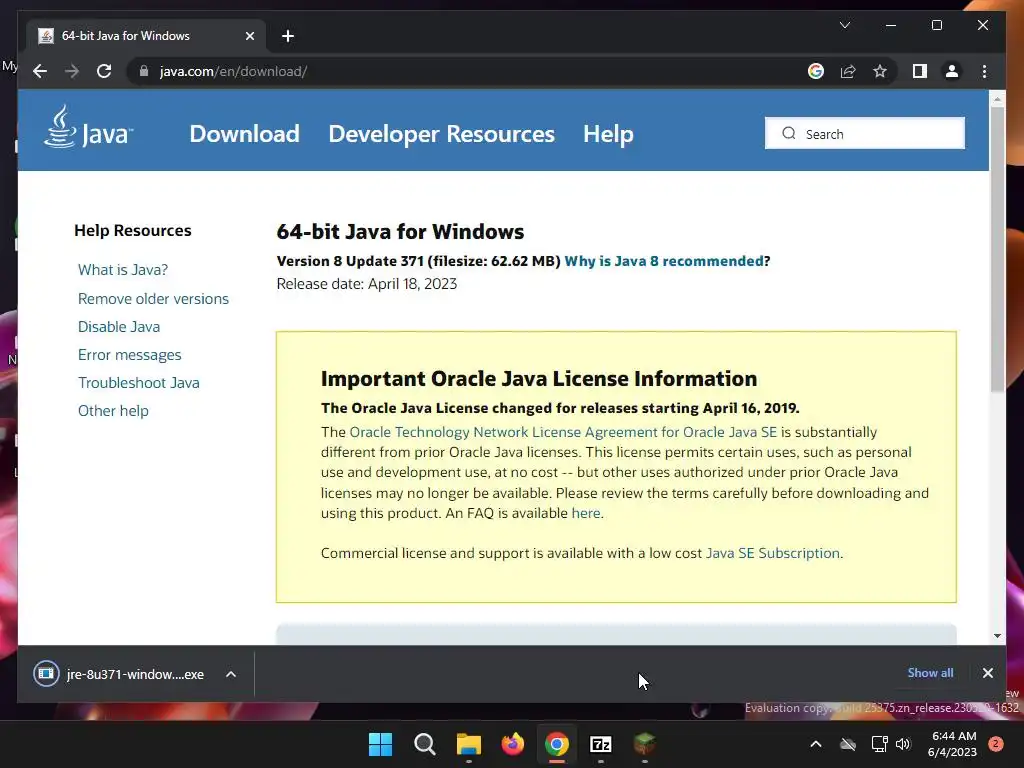Screen dimensions: 1024x768
Task: Open a new browser tab
Action: point(288,36)
